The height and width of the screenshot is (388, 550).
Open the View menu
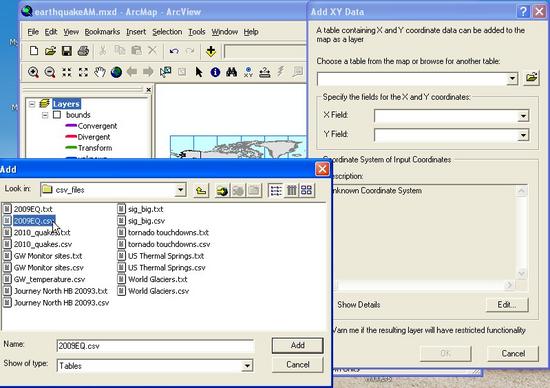click(x=71, y=32)
